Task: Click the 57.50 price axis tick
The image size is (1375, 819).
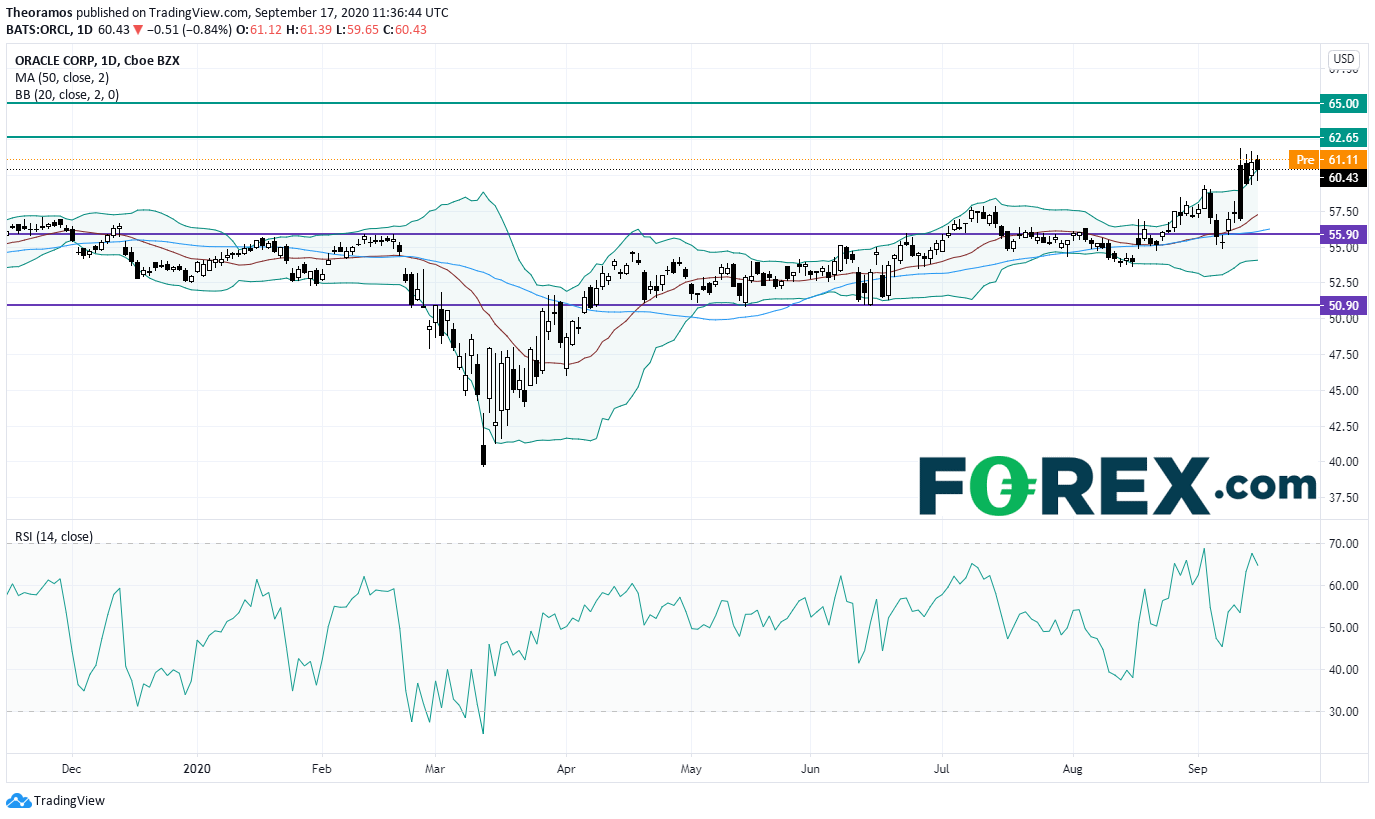Action: coord(1344,212)
